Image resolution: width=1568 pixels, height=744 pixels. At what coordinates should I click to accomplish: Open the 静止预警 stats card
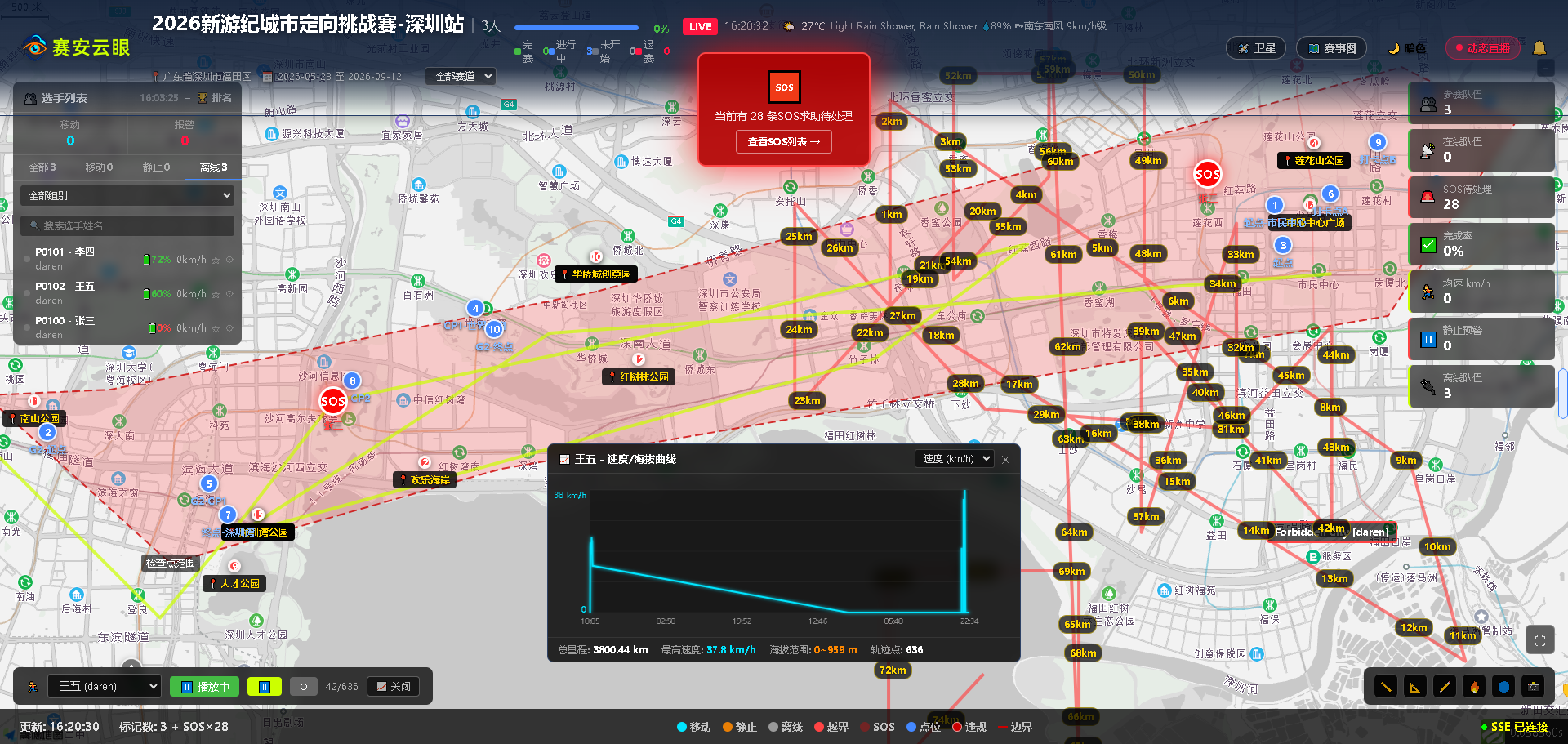click(x=1481, y=339)
